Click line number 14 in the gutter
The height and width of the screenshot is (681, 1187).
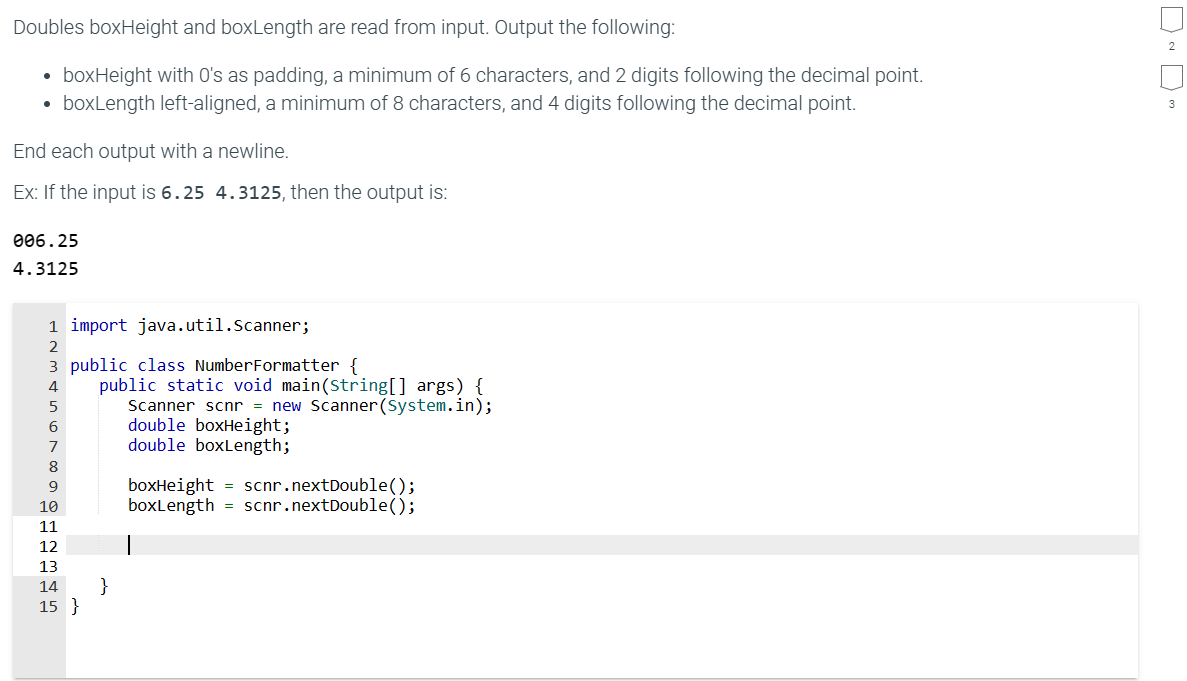tap(48, 586)
